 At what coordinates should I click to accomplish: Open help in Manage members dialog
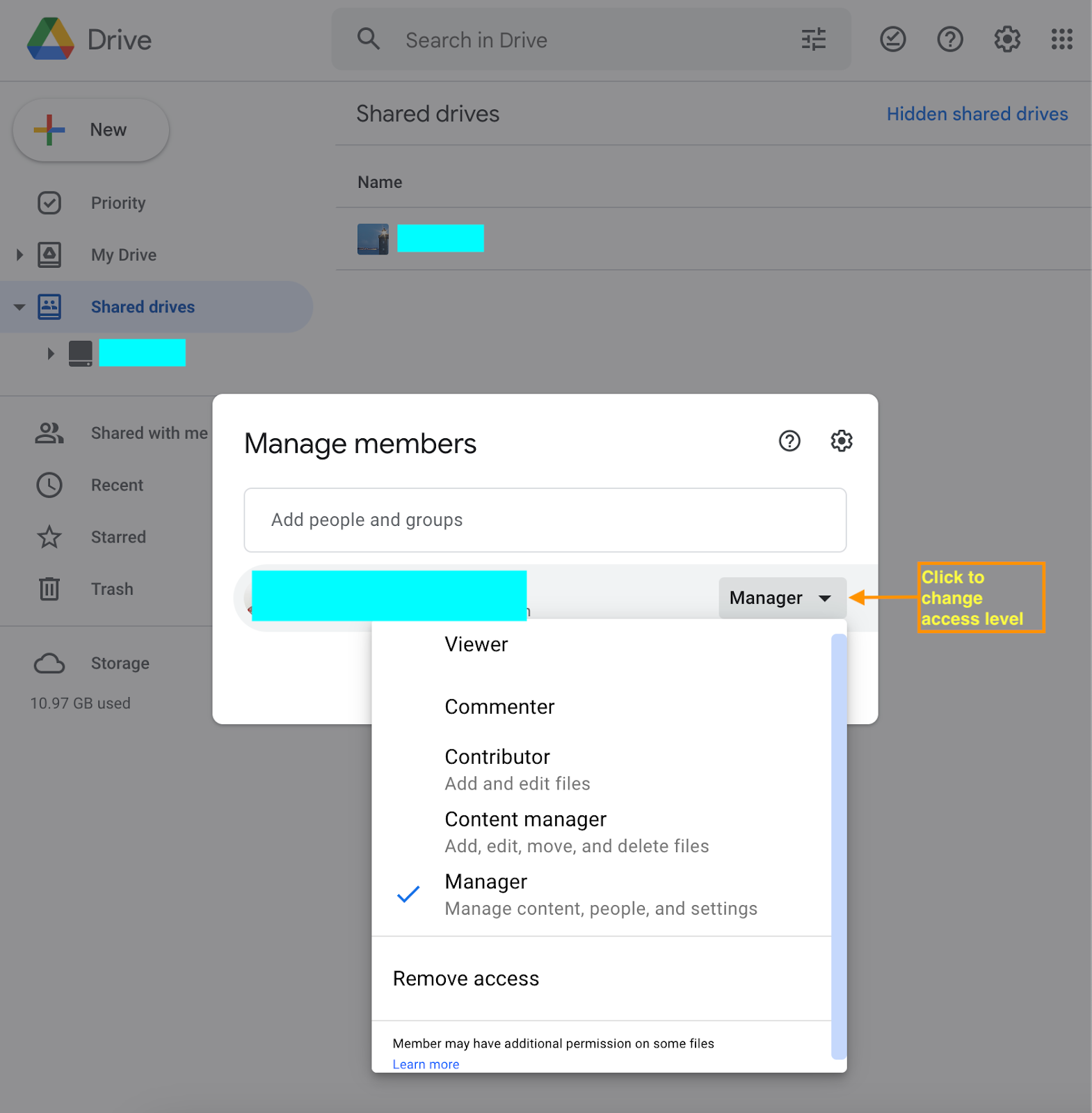(789, 441)
